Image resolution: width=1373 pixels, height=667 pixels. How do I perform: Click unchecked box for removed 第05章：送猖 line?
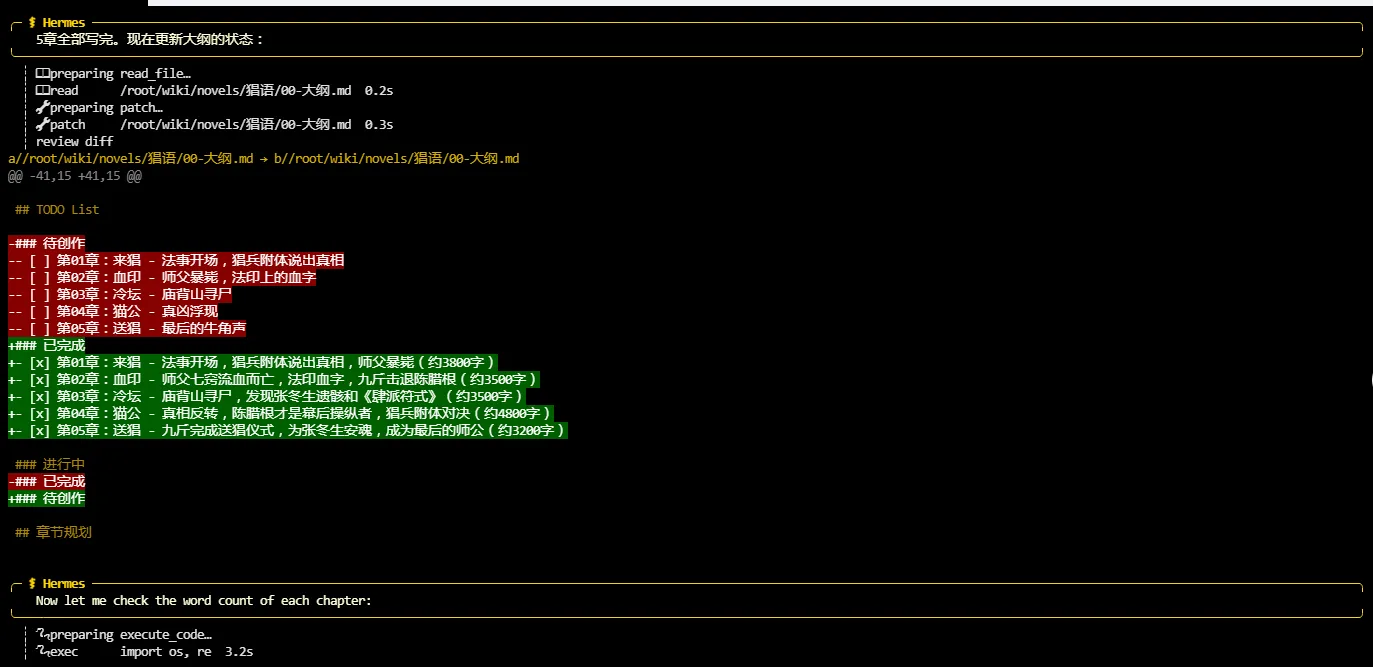39,328
